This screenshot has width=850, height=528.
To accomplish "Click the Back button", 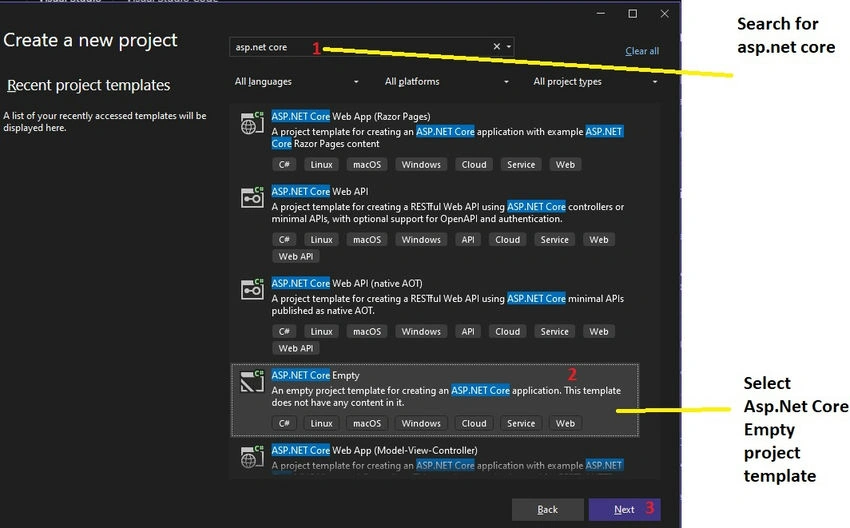I will [548, 510].
